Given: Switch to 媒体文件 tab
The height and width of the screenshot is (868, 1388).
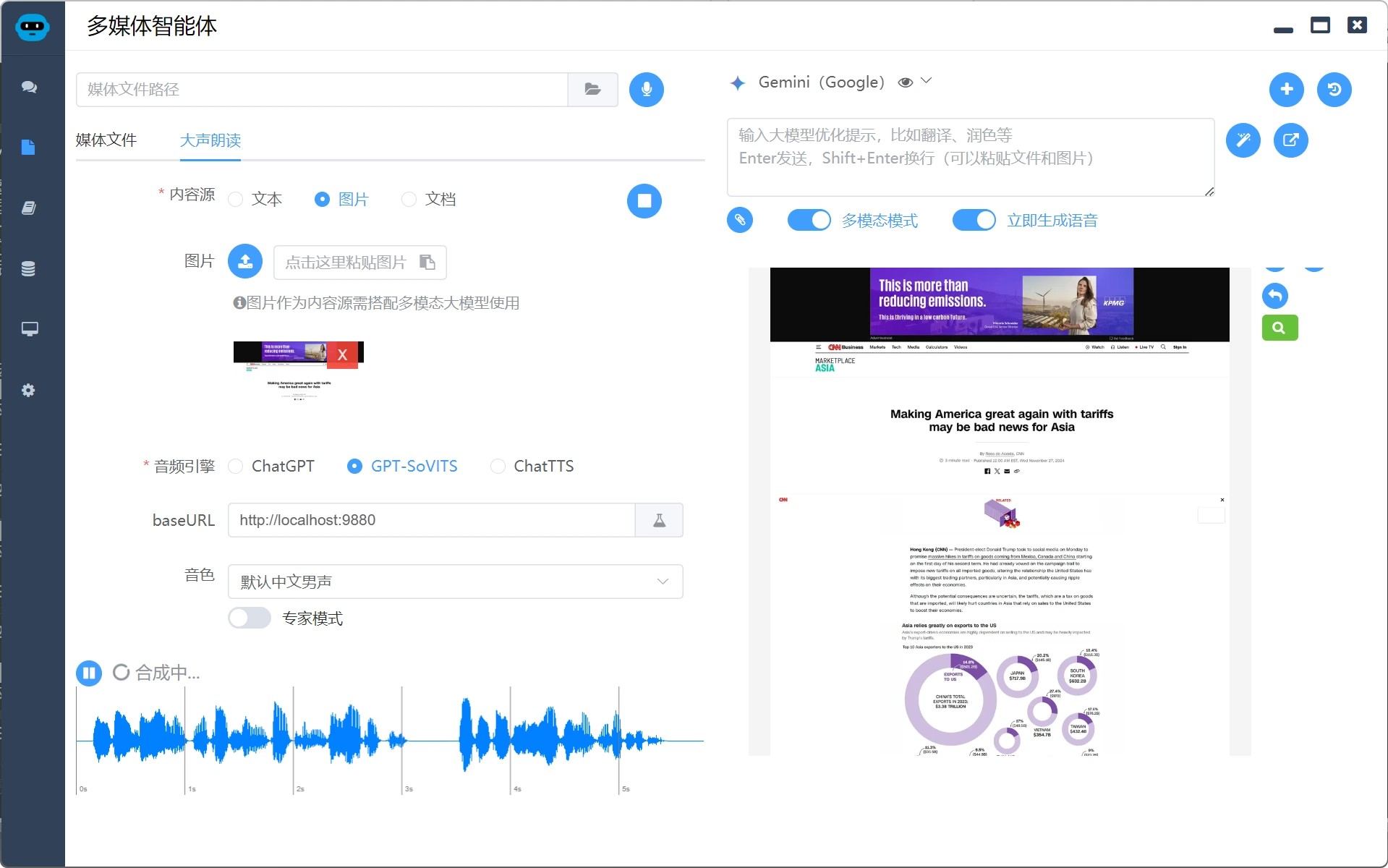Looking at the screenshot, I should pos(106,140).
